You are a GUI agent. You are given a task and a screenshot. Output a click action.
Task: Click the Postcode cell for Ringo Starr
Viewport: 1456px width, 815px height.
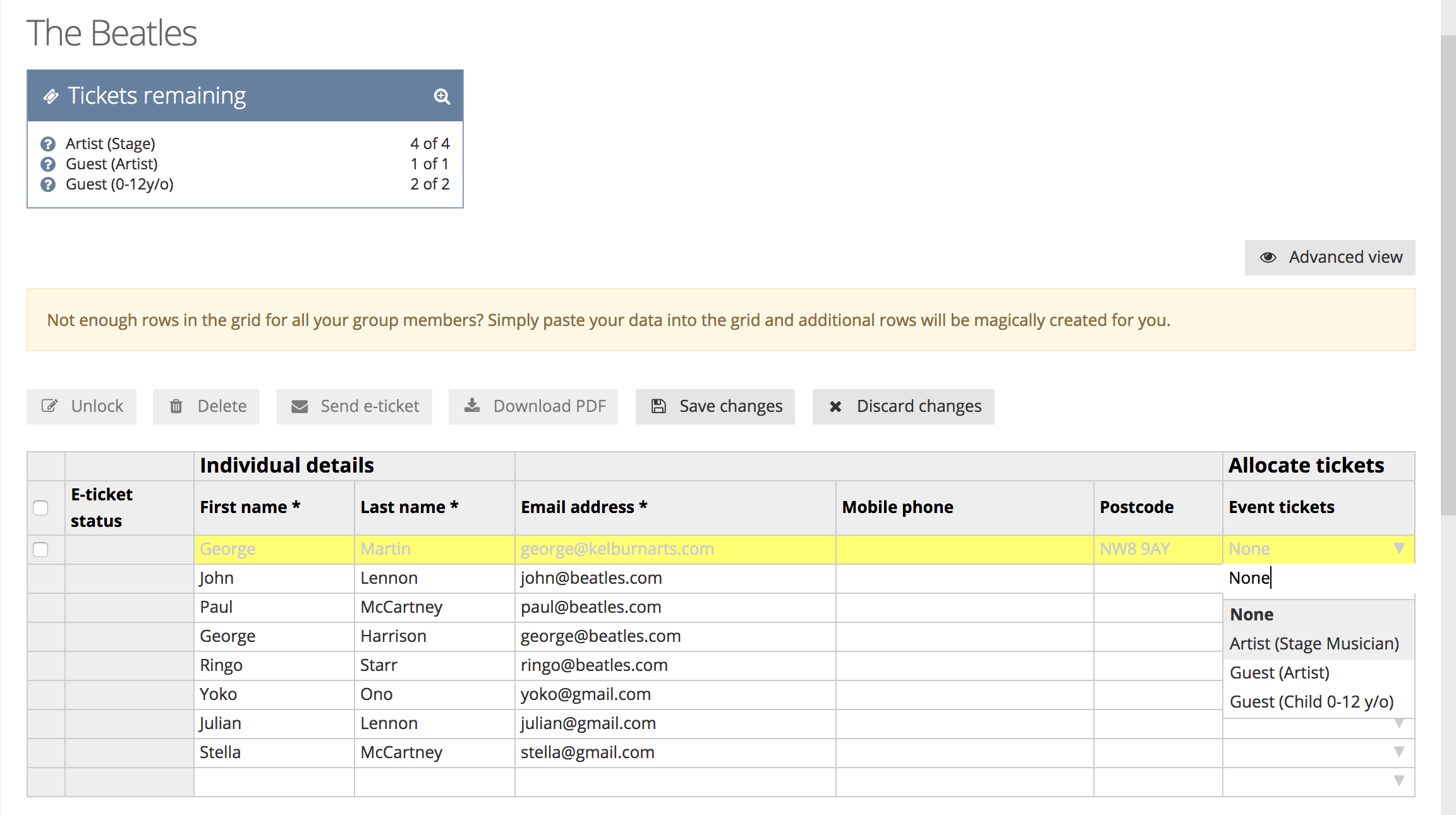[1158, 665]
